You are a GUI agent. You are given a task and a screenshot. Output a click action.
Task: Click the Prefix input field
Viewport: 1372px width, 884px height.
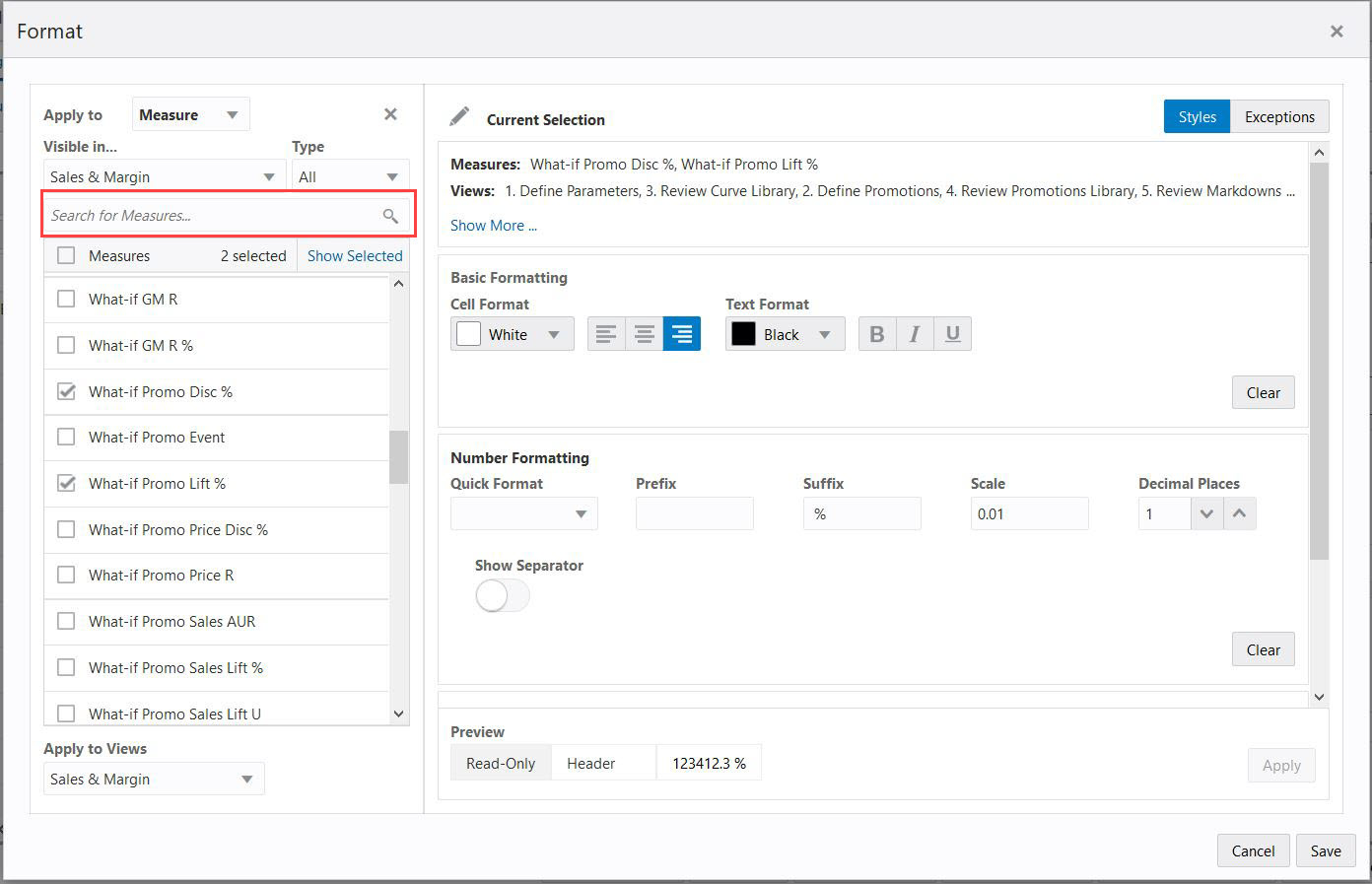point(695,513)
